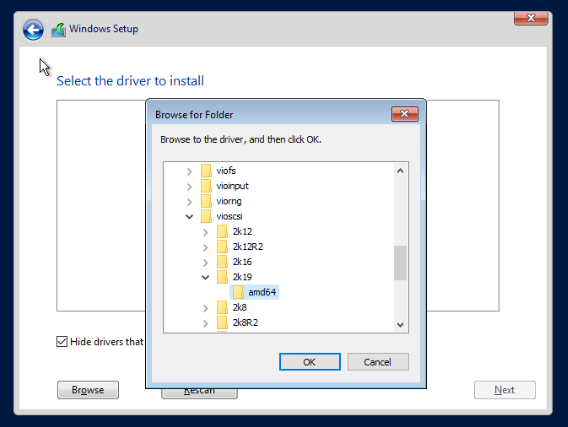
Task: Click the Windows Setup icon in title bar
Action: click(x=58, y=30)
